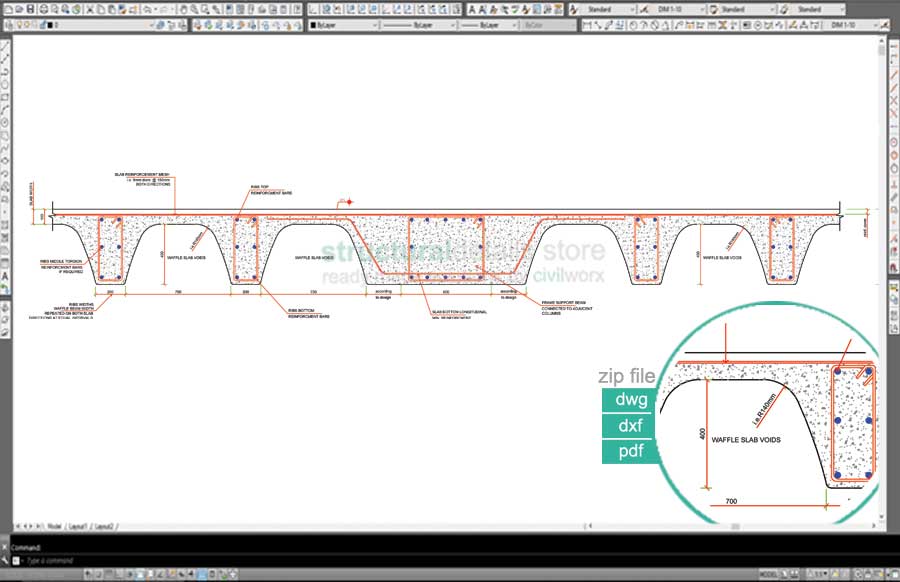Click the New drawing icon

click(6, 9)
